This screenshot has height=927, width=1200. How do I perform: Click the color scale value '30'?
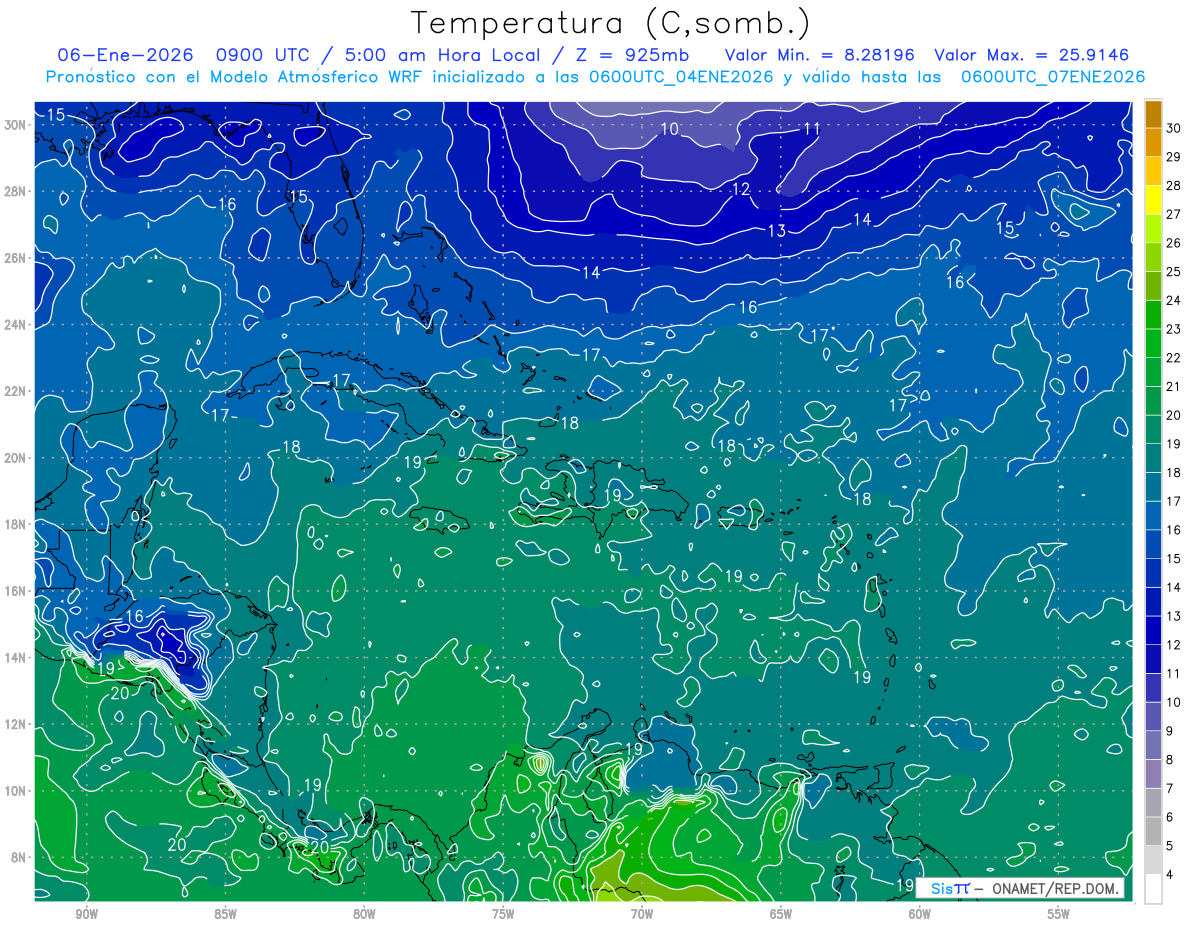(1174, 128)
